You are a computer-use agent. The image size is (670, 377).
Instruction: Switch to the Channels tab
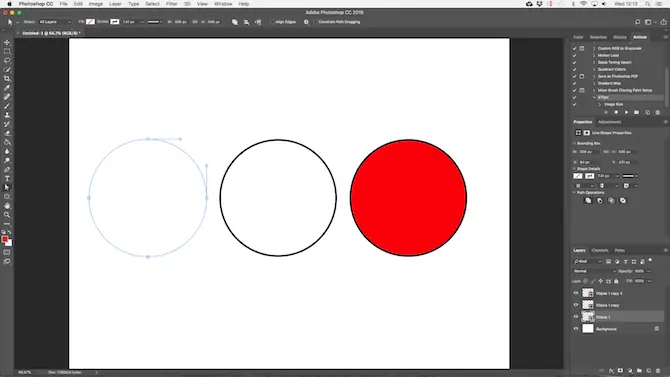[599, 250]
